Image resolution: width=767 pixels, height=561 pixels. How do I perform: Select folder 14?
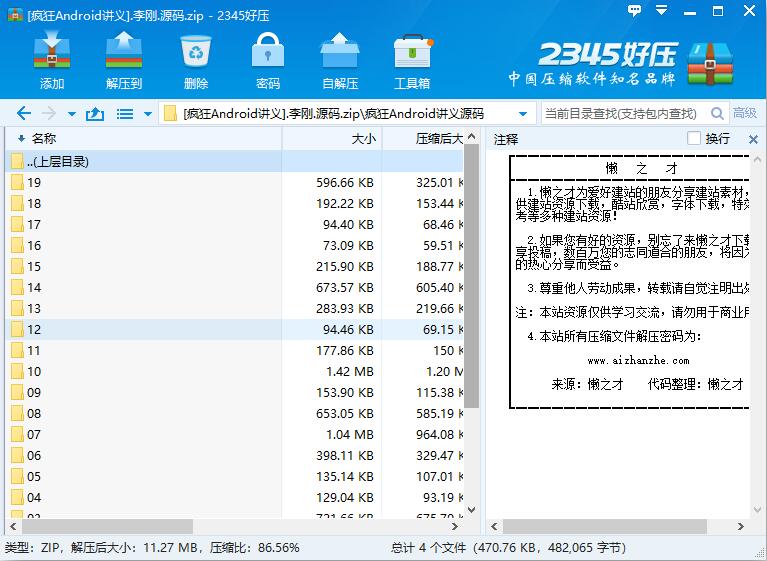click(x=235, y=288)
